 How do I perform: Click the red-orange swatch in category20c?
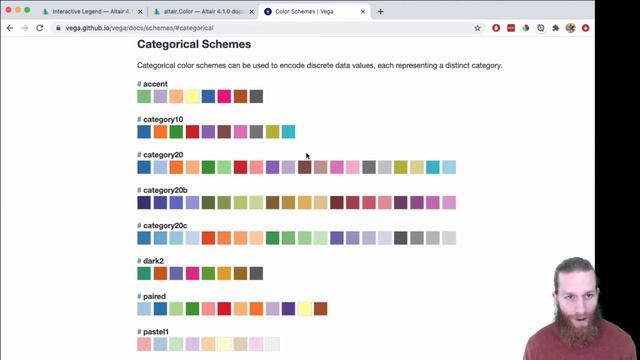coord(208,238)
